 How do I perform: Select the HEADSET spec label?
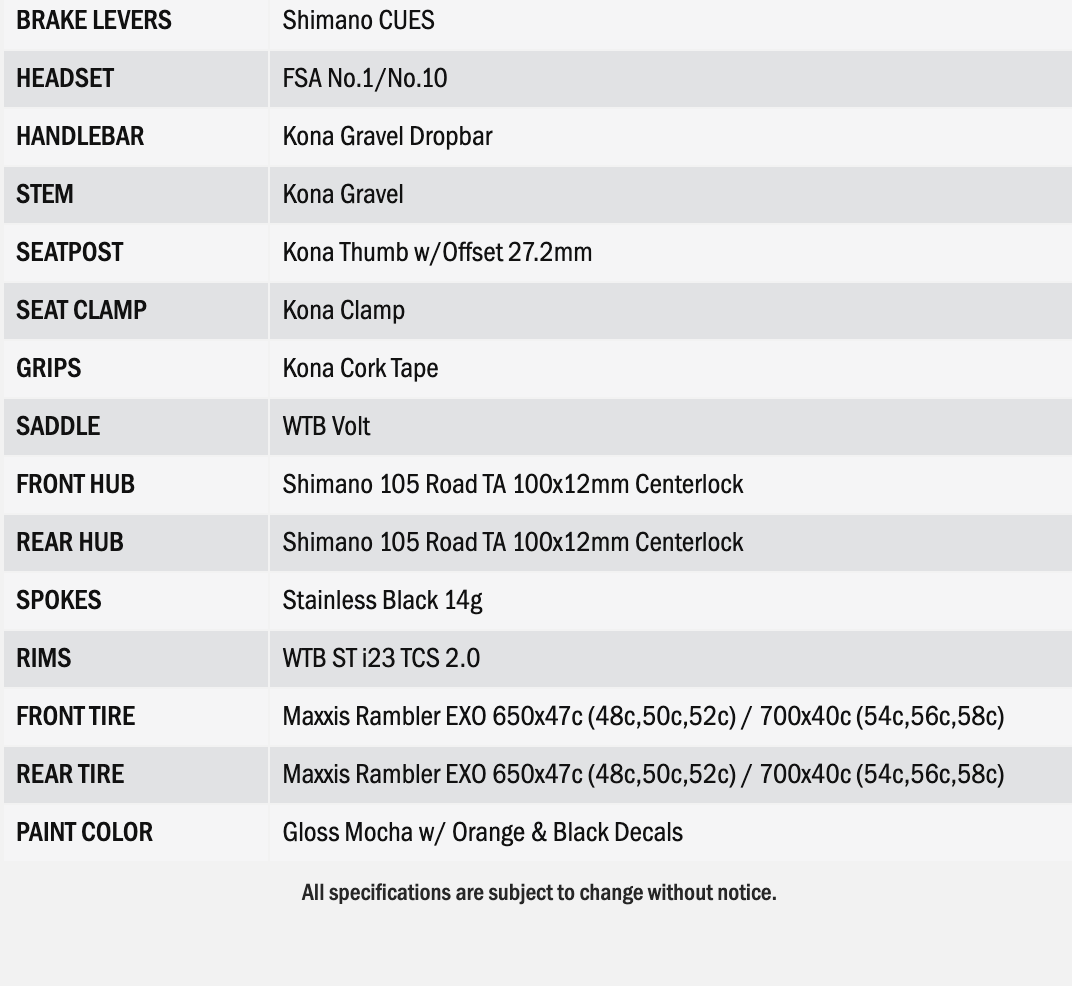(65, 79)
